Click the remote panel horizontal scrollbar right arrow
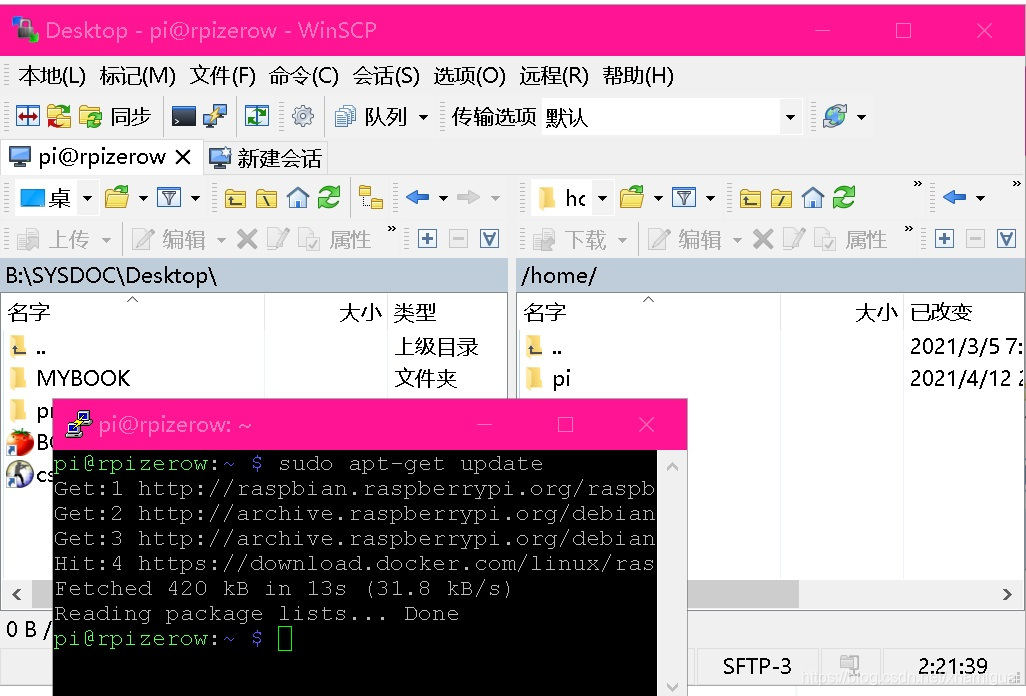The width and height of the screenshot is (1026, 696). click(1007, 595)
